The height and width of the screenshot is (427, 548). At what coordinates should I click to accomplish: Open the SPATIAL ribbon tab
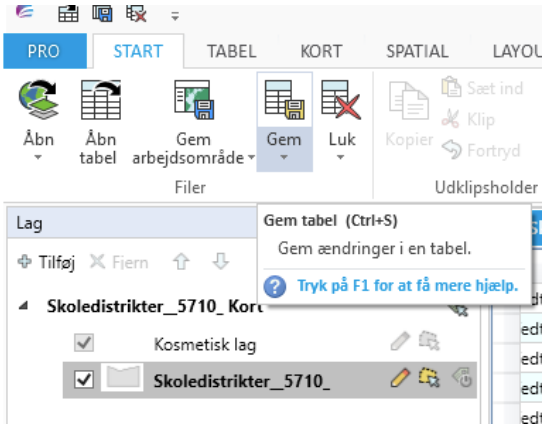(417, 52)
